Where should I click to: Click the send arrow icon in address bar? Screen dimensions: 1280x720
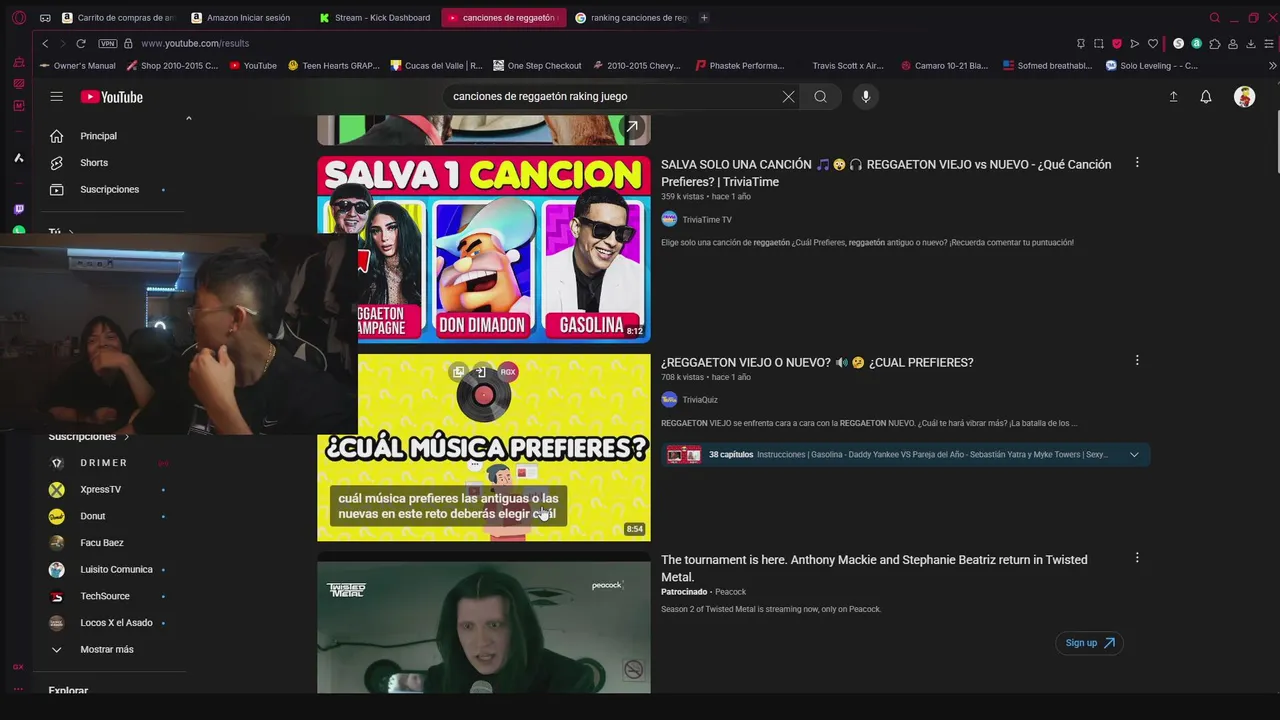tap(1134, 44)
